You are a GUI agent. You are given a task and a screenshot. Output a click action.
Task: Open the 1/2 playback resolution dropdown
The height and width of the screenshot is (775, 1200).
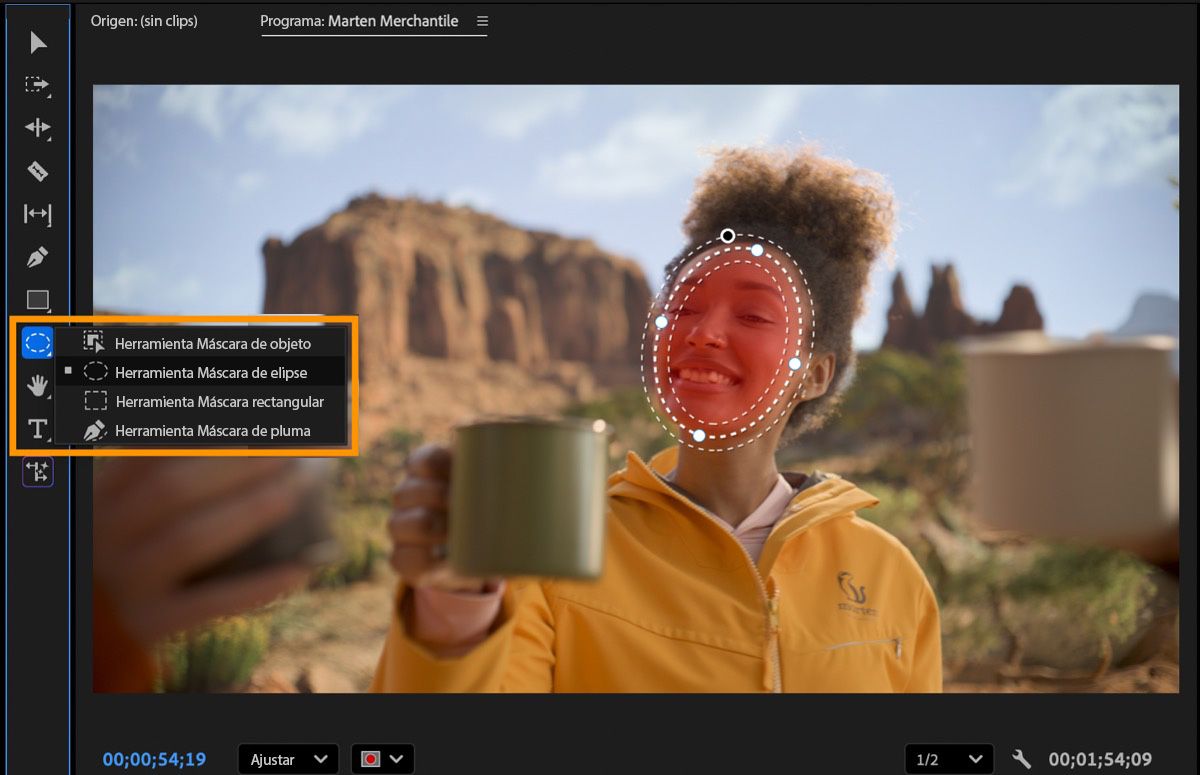[949, 759]
